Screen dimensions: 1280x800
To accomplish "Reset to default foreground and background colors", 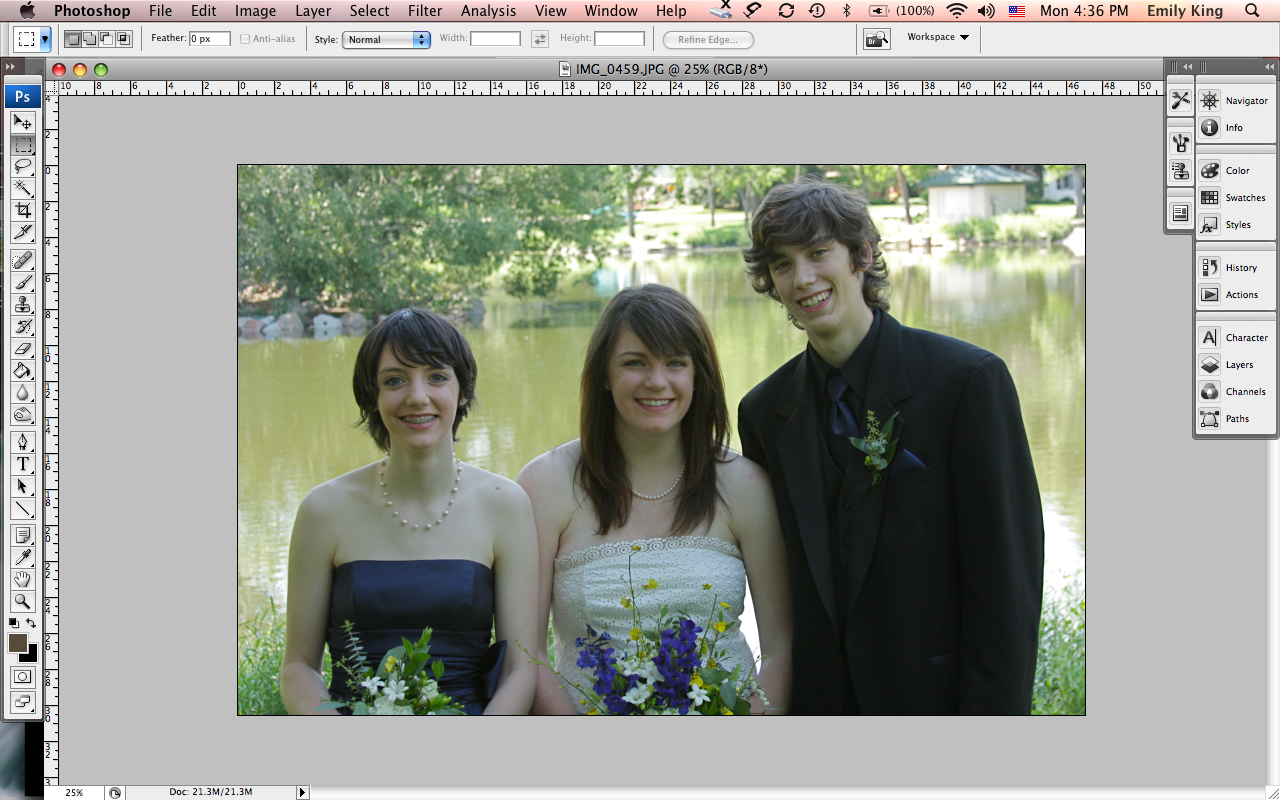I will pyautogui.click(x=13, y=623).
